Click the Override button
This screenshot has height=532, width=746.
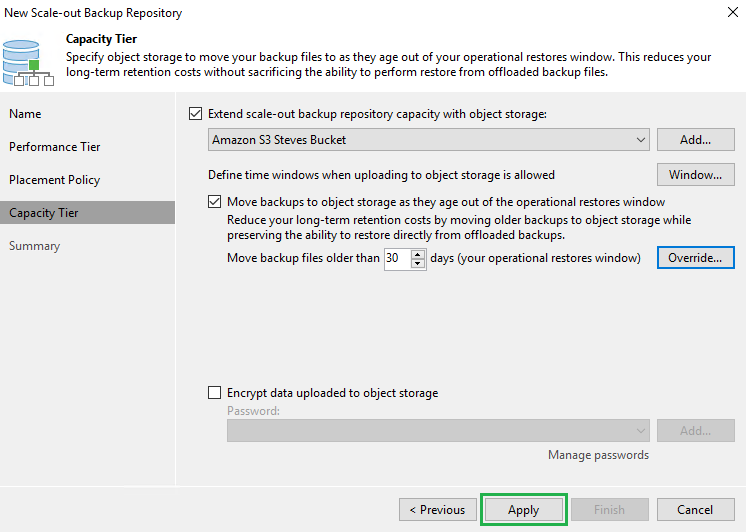click(695, 258)
